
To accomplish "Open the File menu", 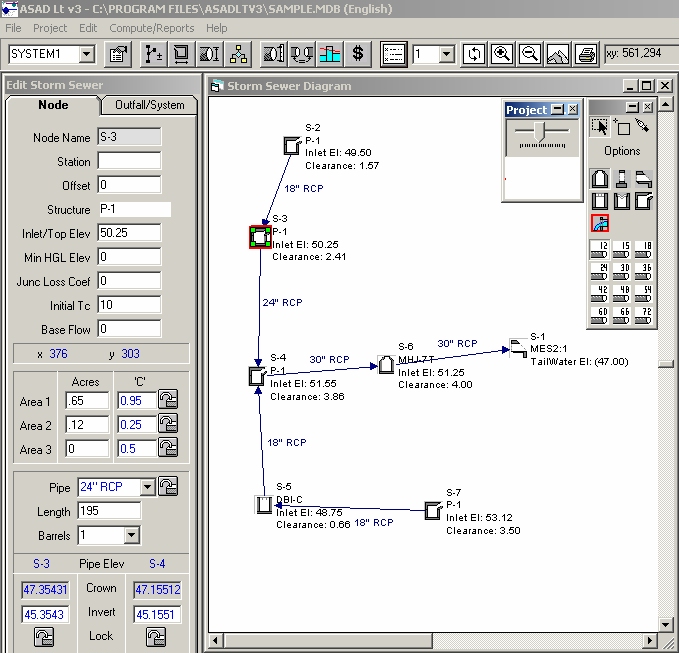I will click(13, 28).
